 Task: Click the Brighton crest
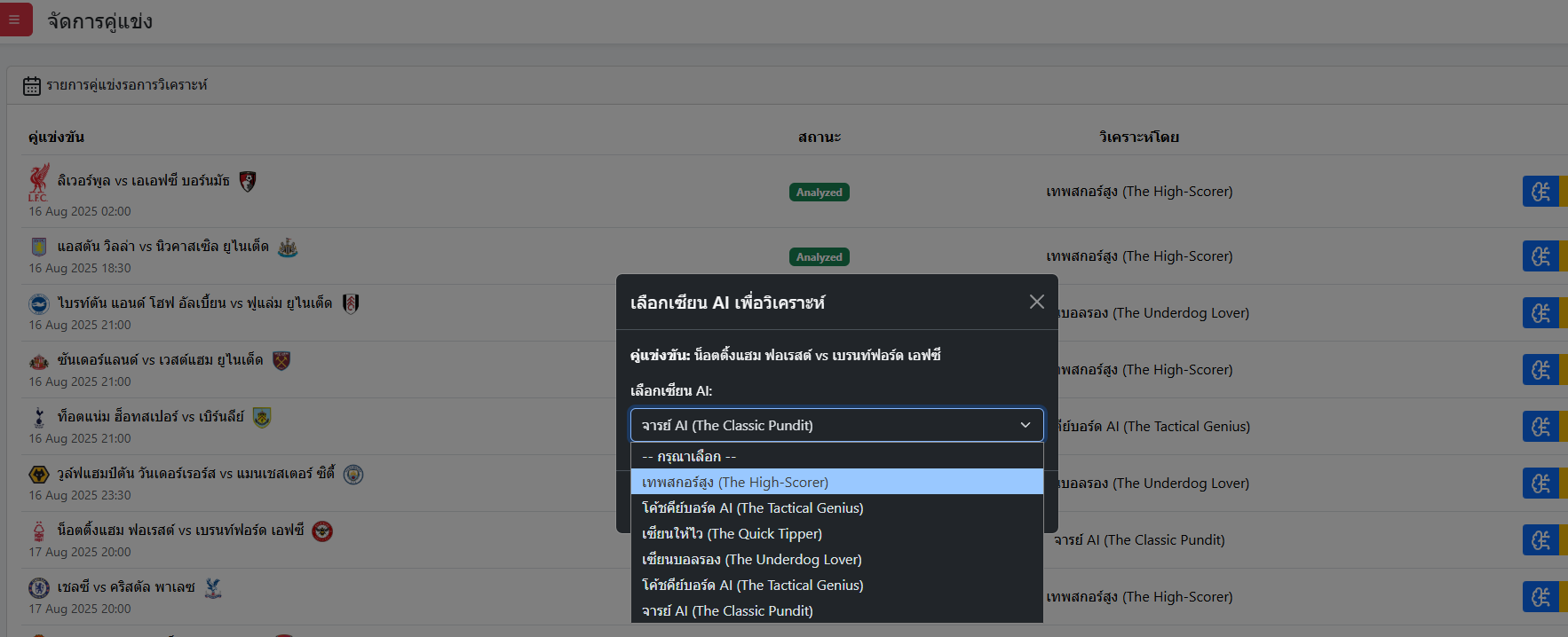[x=38, y=303]
